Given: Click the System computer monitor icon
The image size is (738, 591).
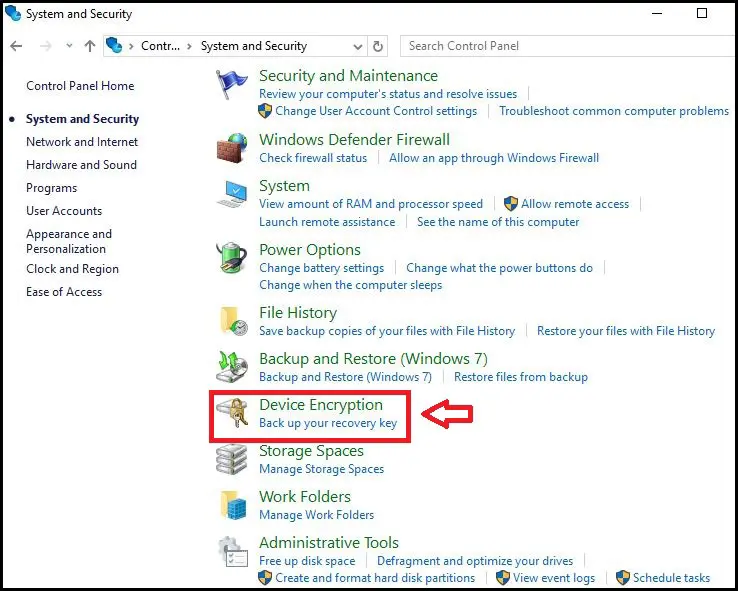Looking at the screenshot, I should click(232, 194).
